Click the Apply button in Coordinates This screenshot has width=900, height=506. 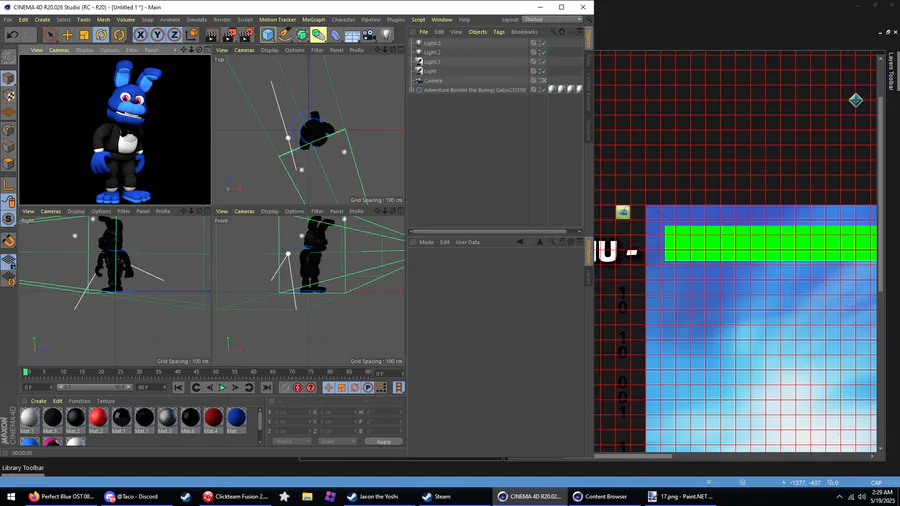(x=383, y=442)
